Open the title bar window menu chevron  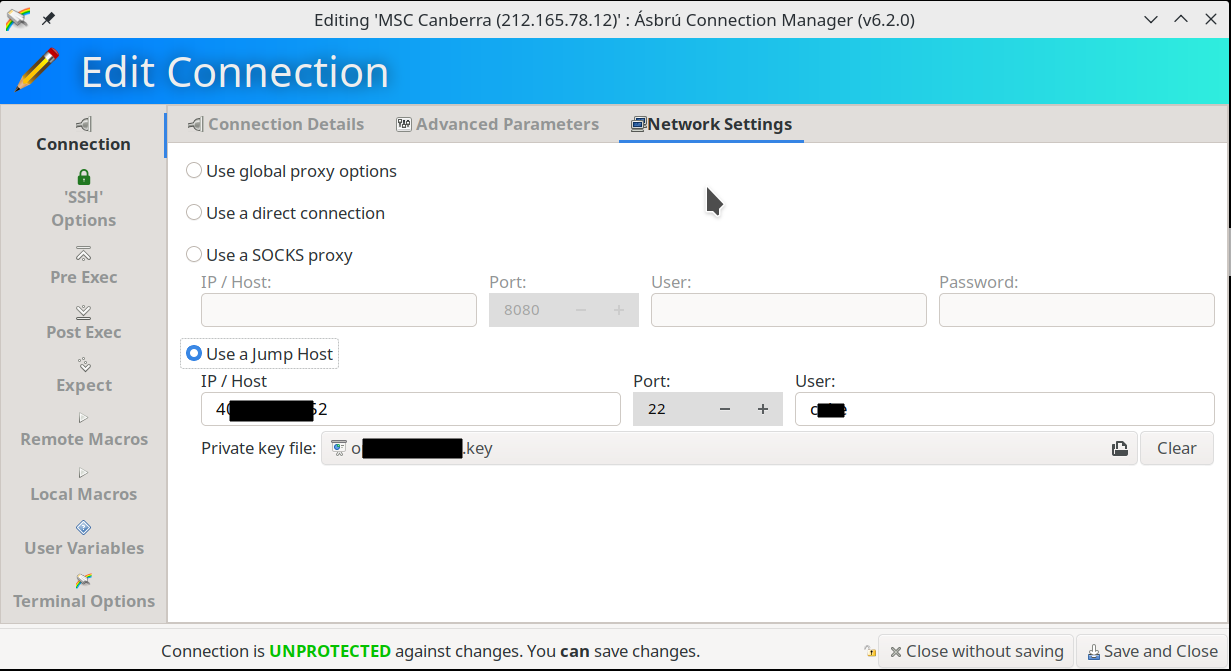(x=1150, y=19)
